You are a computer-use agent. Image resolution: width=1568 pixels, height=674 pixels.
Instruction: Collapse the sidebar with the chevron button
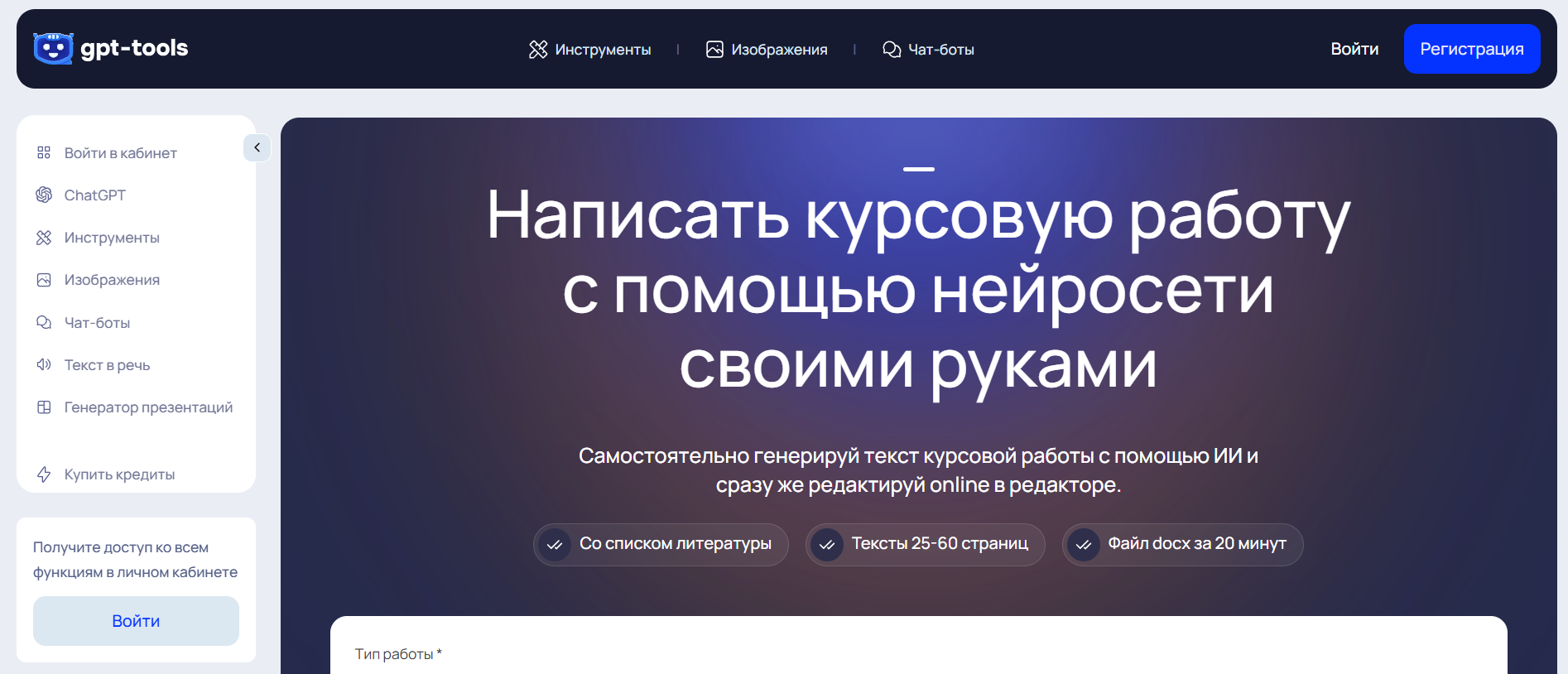point(257,147)
